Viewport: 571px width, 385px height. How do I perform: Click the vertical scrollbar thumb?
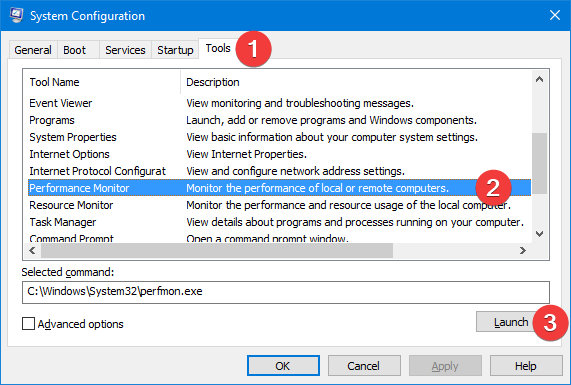pyautogui.click(x=540, y=163)
